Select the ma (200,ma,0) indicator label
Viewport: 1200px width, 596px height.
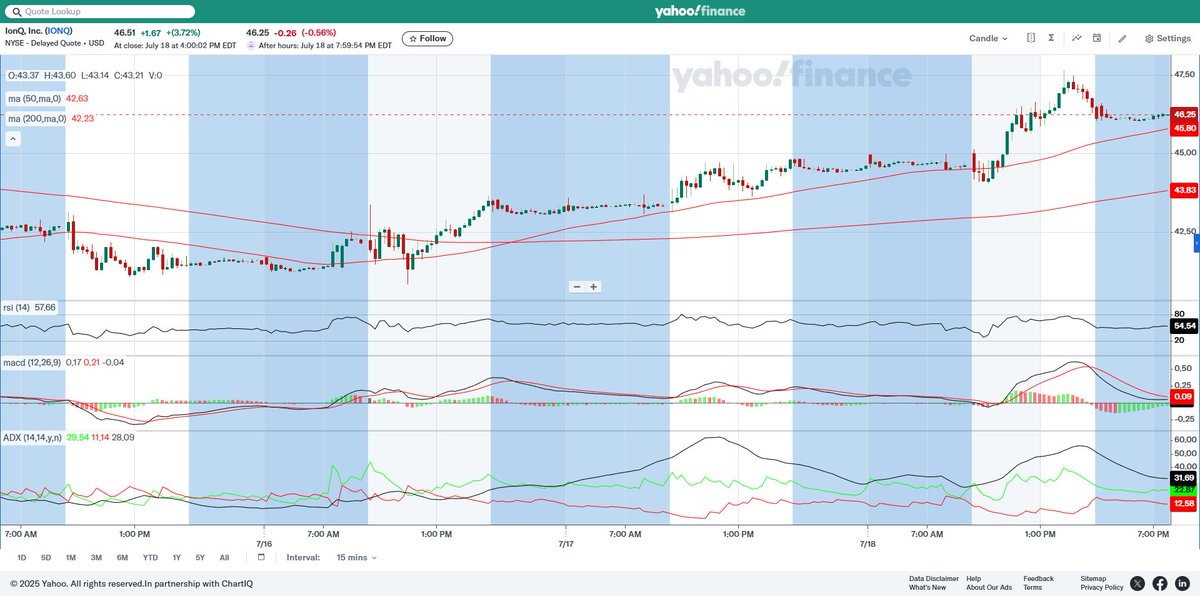pos(39,118)
